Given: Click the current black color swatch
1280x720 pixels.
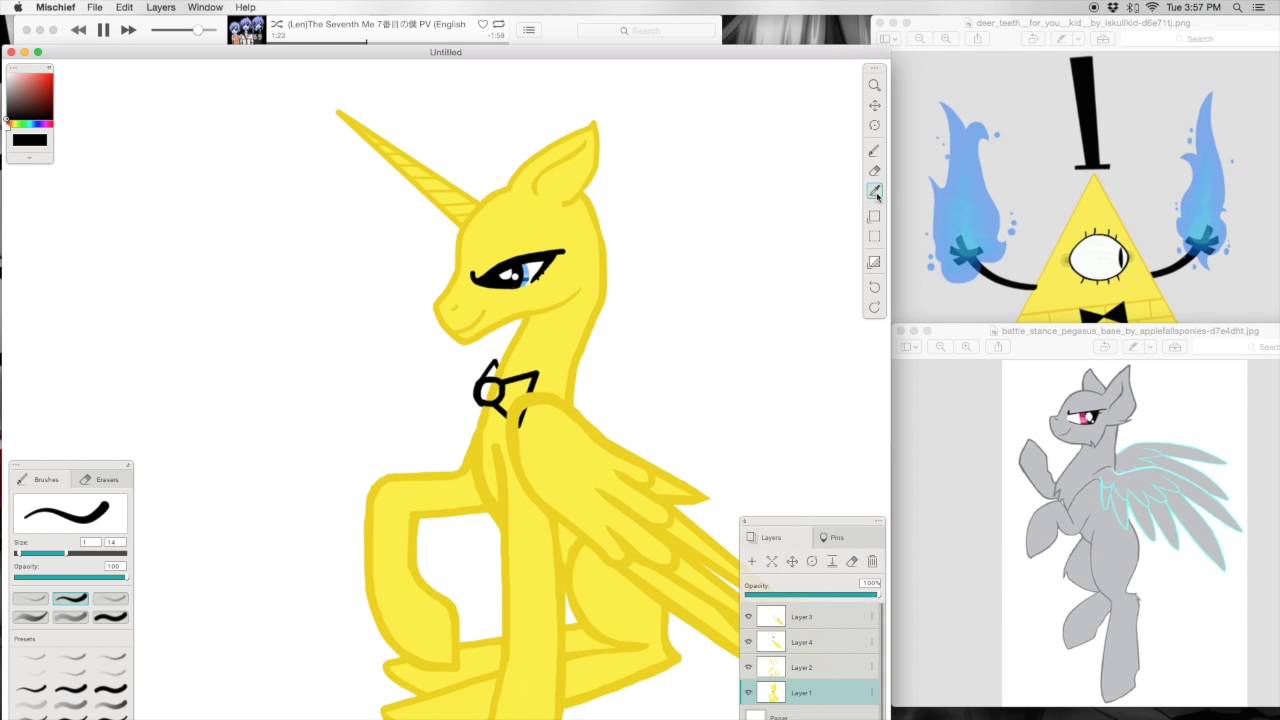Looking at the screenshot, I should [x=29, y=140].
